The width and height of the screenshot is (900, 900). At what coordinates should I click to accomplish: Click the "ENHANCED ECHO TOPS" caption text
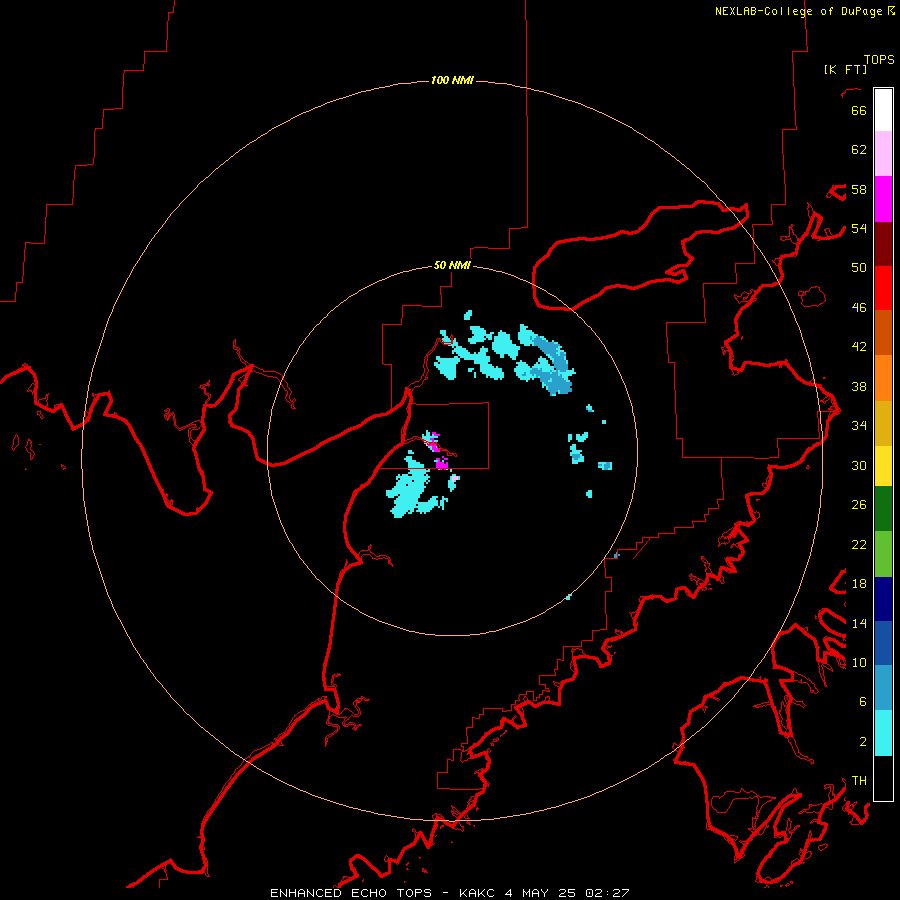point(351,893)
